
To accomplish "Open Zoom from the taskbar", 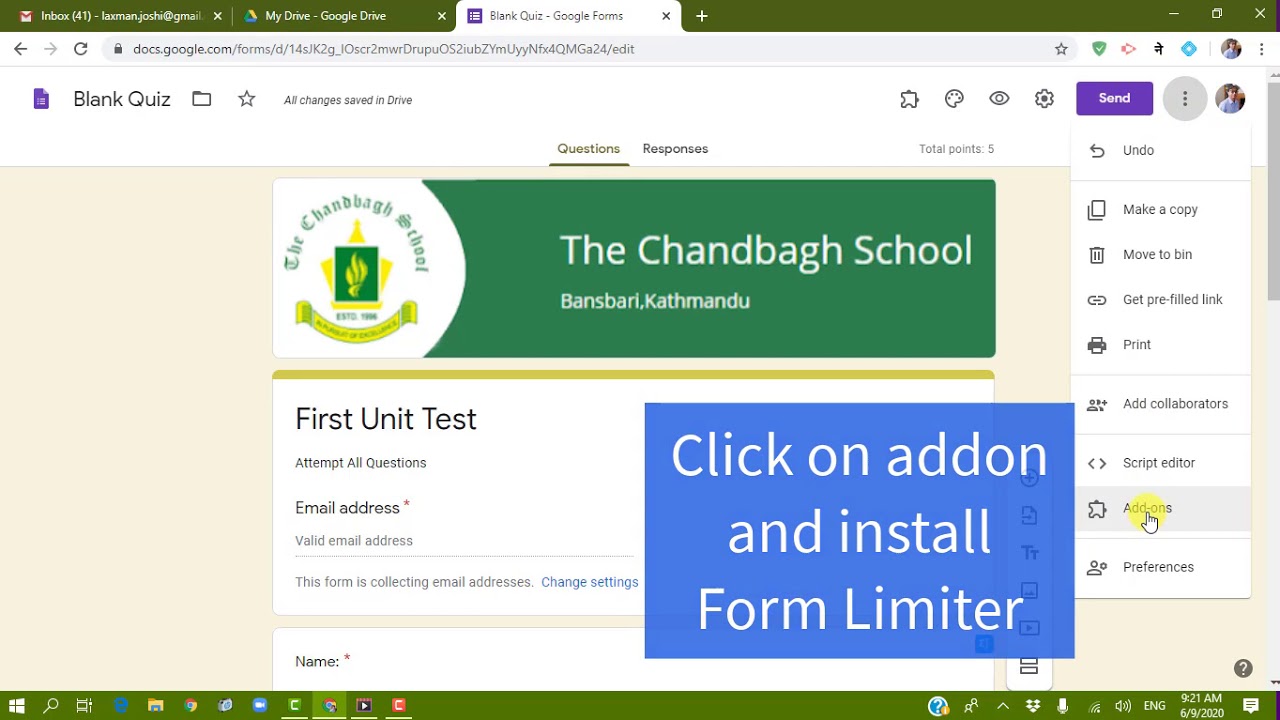I will [260, 705].
